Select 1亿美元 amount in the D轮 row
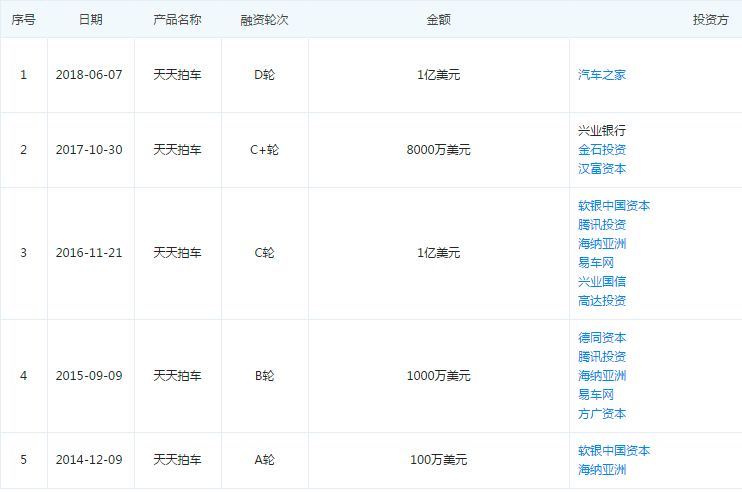The width and height of the screenshot is (742, 492). pos(438,75)
